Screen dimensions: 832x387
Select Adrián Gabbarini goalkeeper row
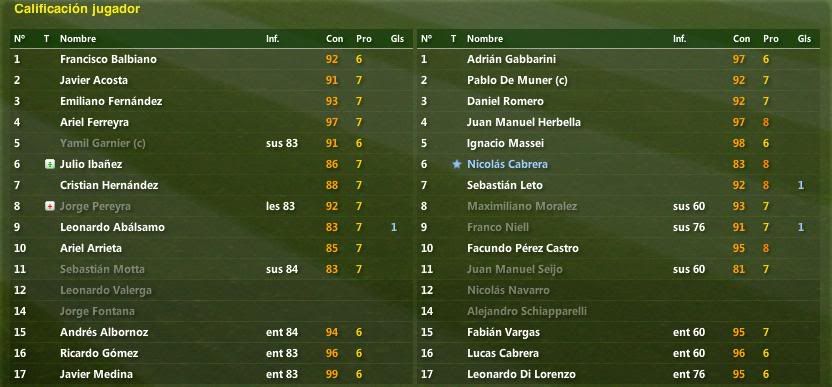tap(618, 59)
